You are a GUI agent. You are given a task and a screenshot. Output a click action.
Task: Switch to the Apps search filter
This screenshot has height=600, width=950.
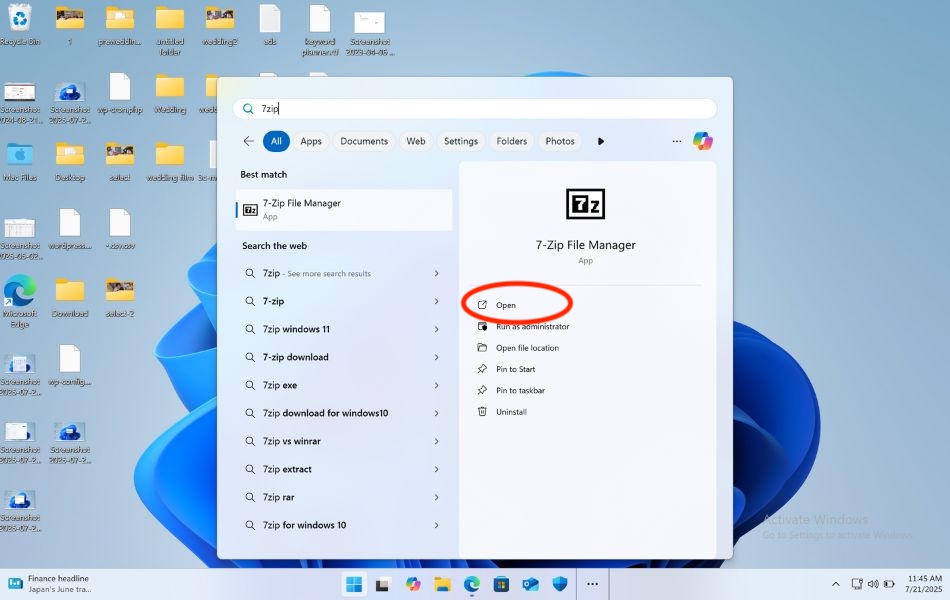pos(310,141)
